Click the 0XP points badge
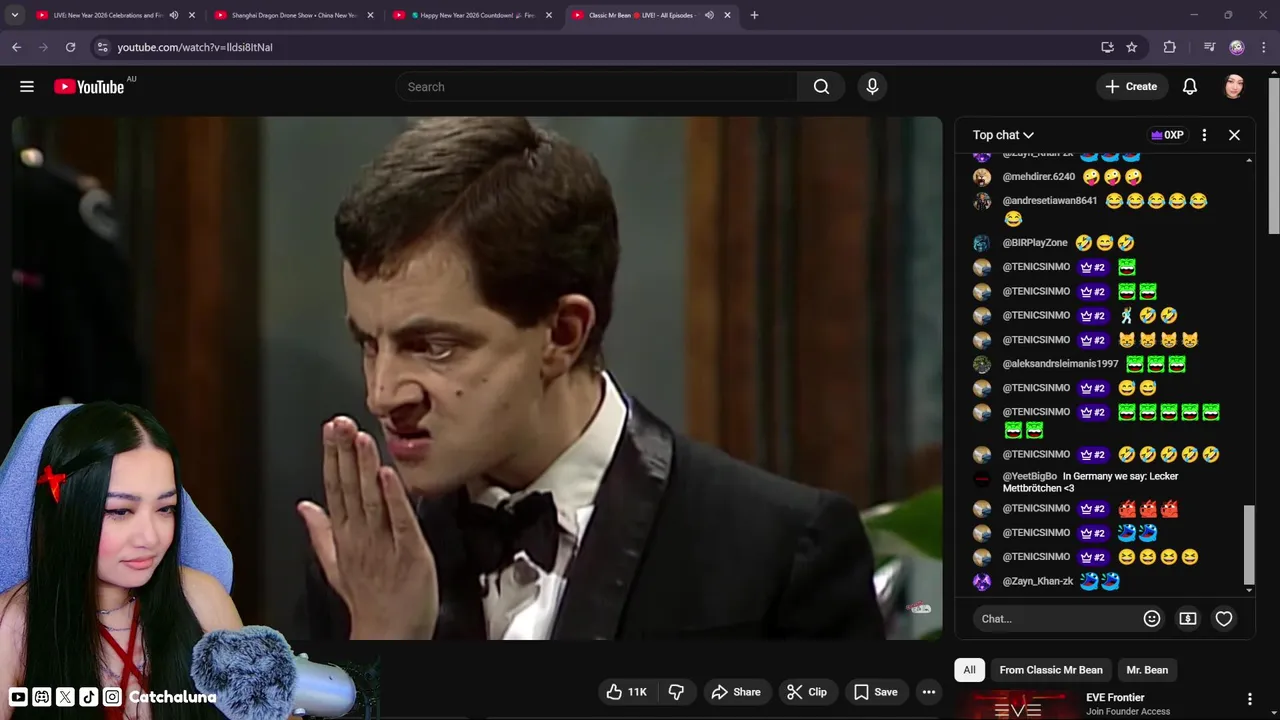The width and height of the screenshot is (1280, 720). coord(1167,135)
